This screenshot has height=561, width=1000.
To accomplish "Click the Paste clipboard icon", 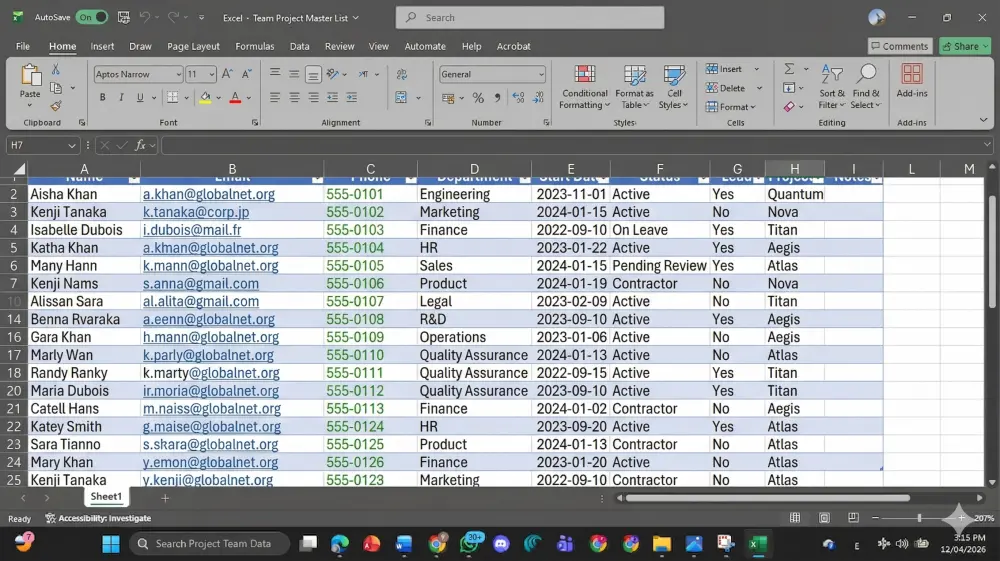I will click(30, 76).
